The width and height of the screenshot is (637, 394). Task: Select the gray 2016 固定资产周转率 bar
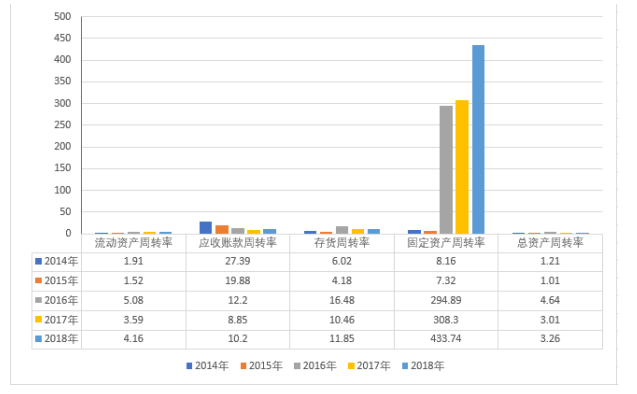pyautogui.click(x=446, y=170)
